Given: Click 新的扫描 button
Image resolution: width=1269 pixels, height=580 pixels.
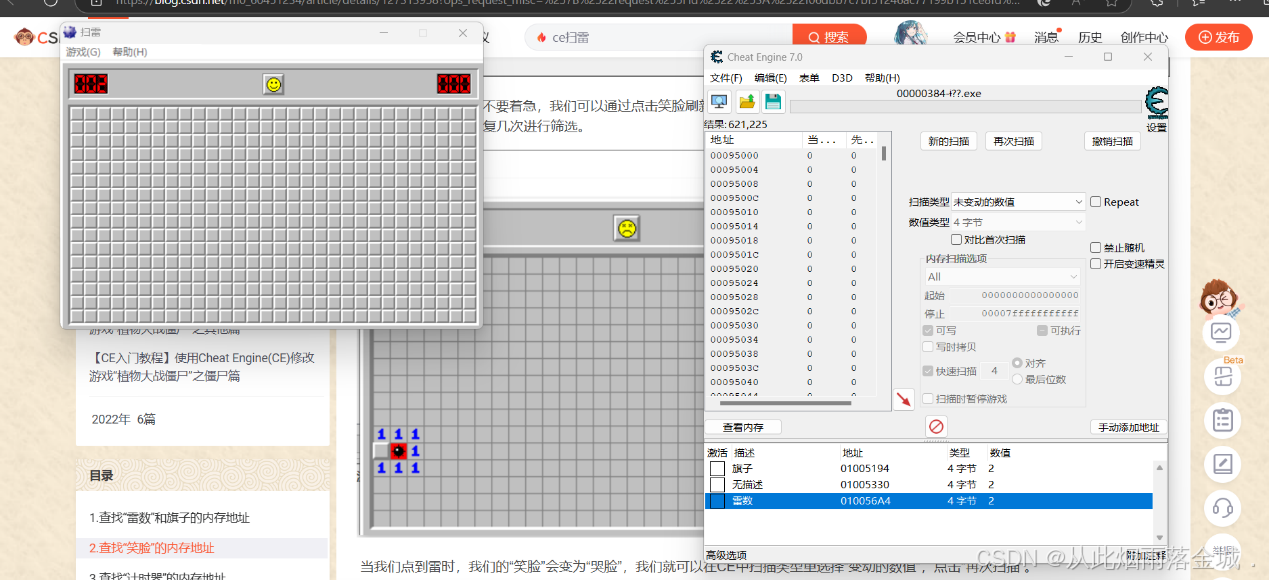Looking at the screenshot, I should coord(948,141).
